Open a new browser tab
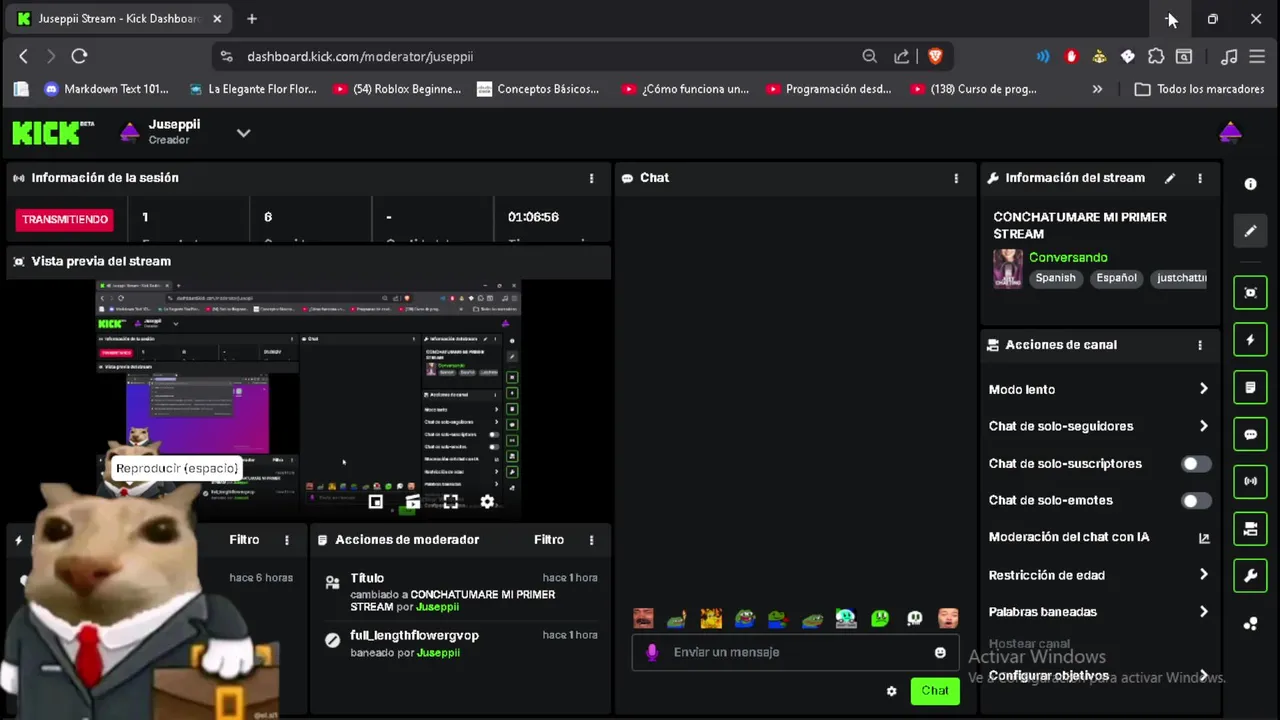This screenshot has height=720, width=1280. (x=252, y=19)
